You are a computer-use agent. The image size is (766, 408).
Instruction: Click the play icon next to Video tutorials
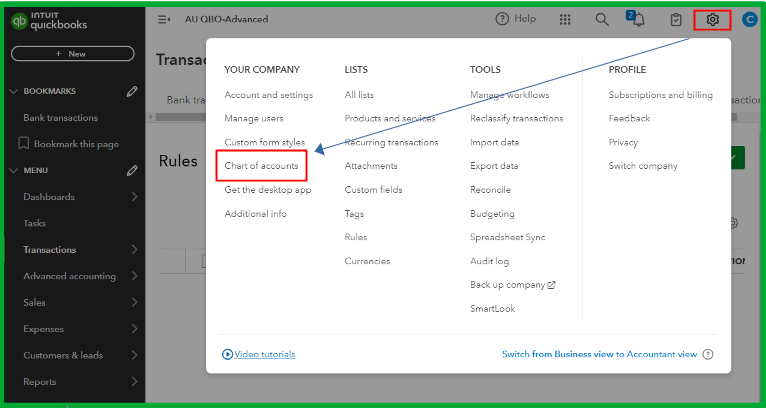pos(227,354)
